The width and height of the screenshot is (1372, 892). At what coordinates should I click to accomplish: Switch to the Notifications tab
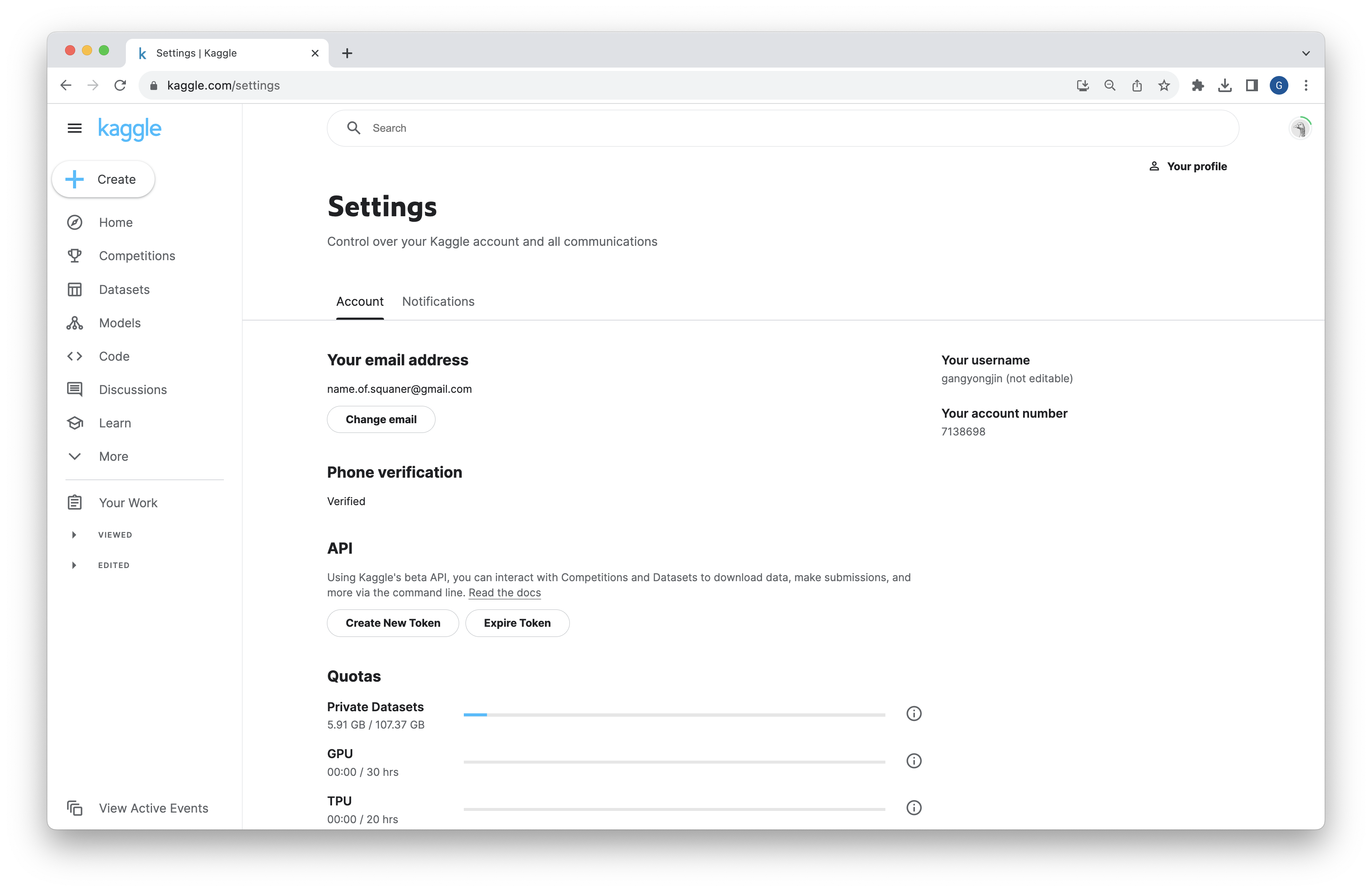click(x=438, y=302)
